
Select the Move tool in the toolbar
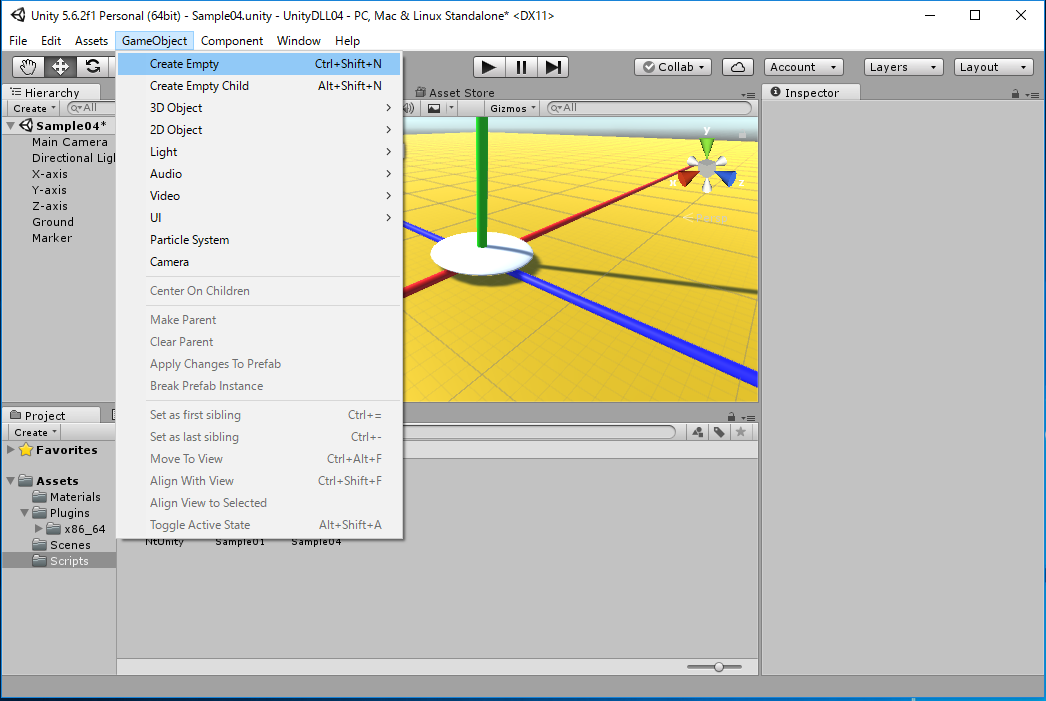(60, 67)
